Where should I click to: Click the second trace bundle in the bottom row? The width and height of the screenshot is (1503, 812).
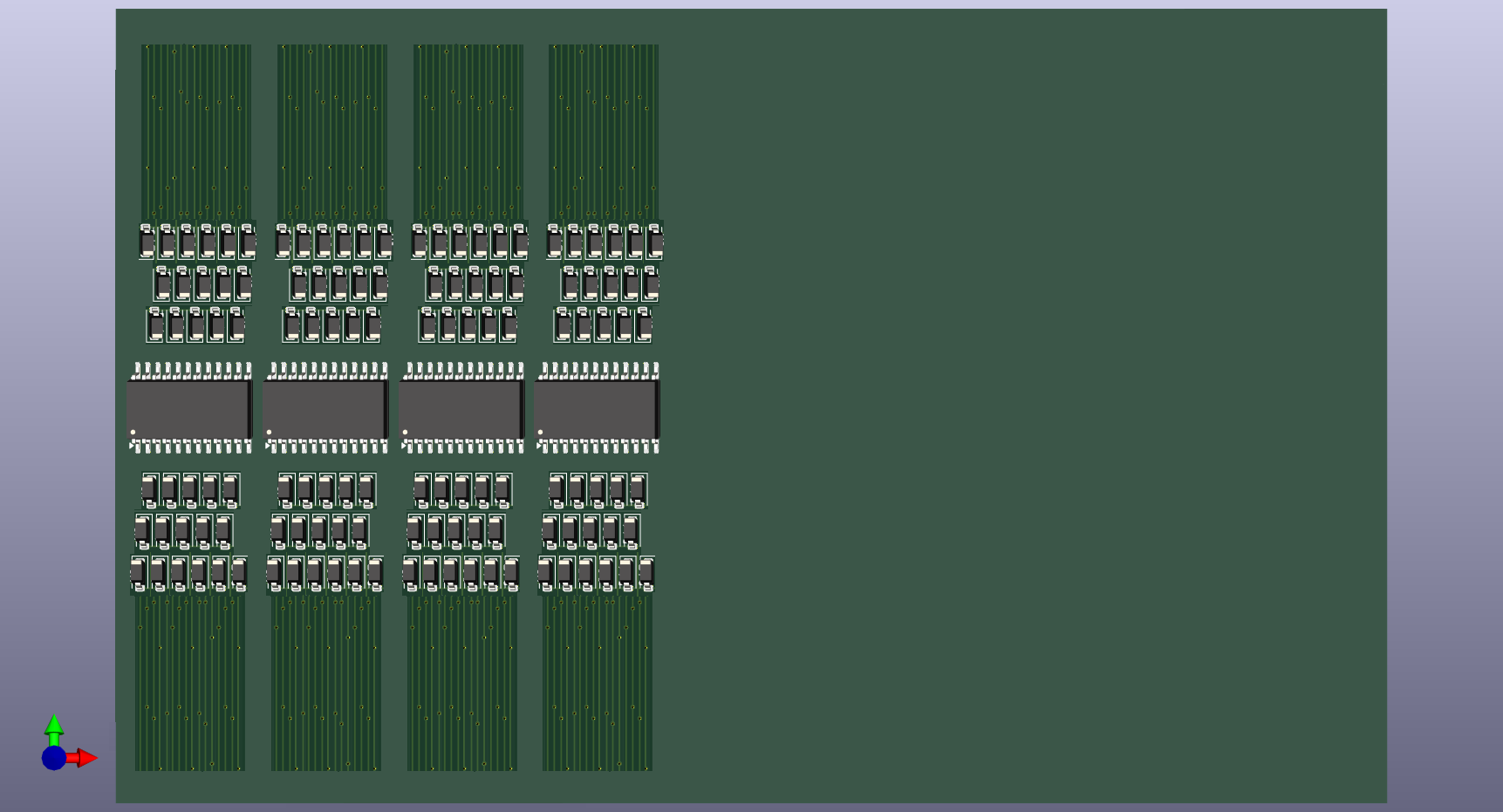pyautogui.click(x=326, y=685)
